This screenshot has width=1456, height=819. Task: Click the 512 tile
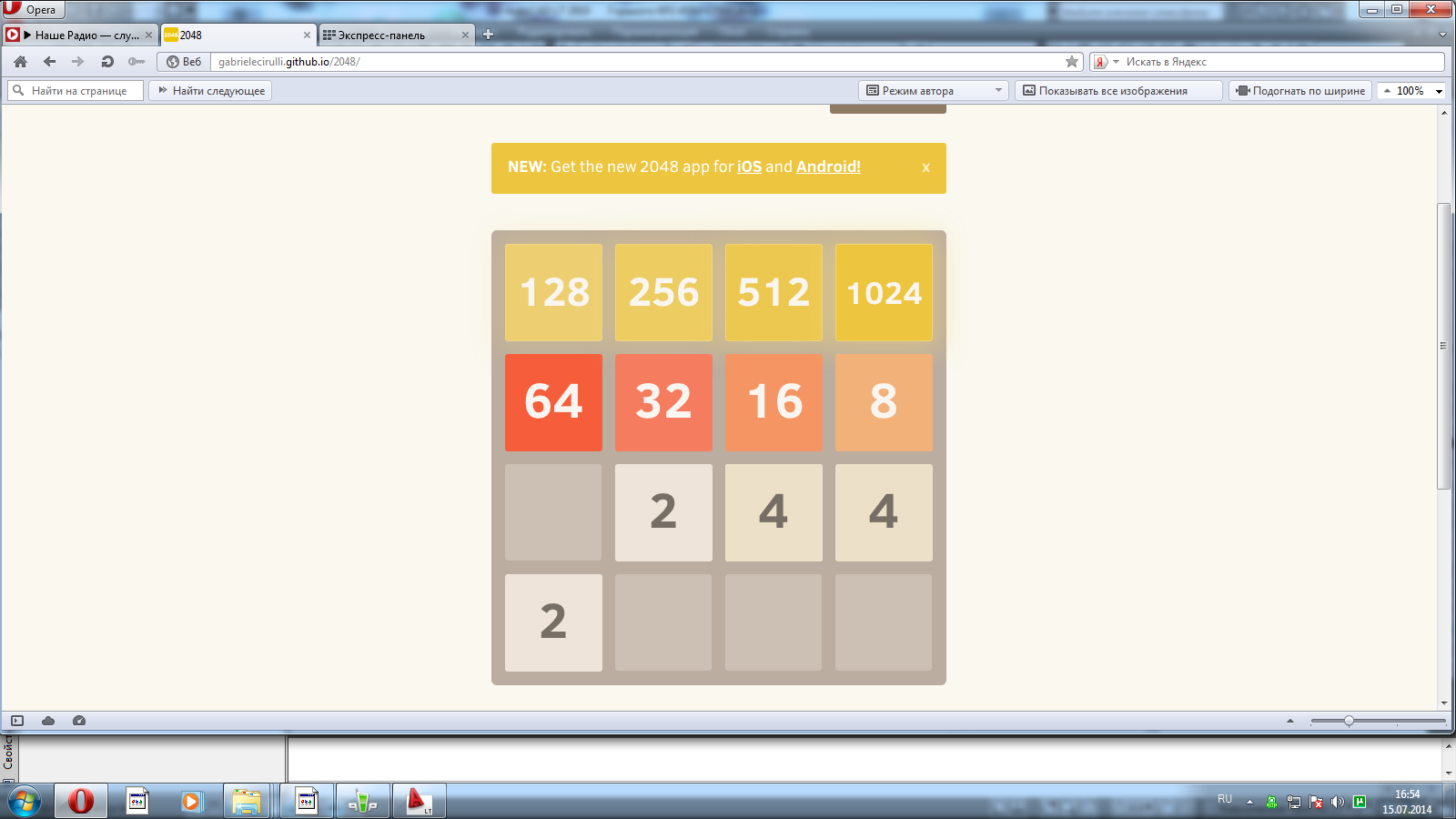(773, 292)
